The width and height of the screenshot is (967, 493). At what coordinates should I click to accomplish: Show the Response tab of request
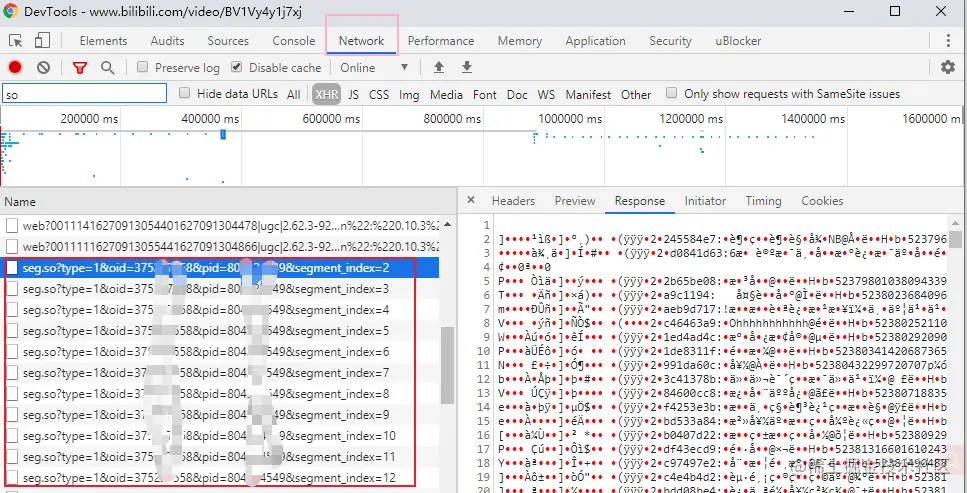click(x=640, y=201)
